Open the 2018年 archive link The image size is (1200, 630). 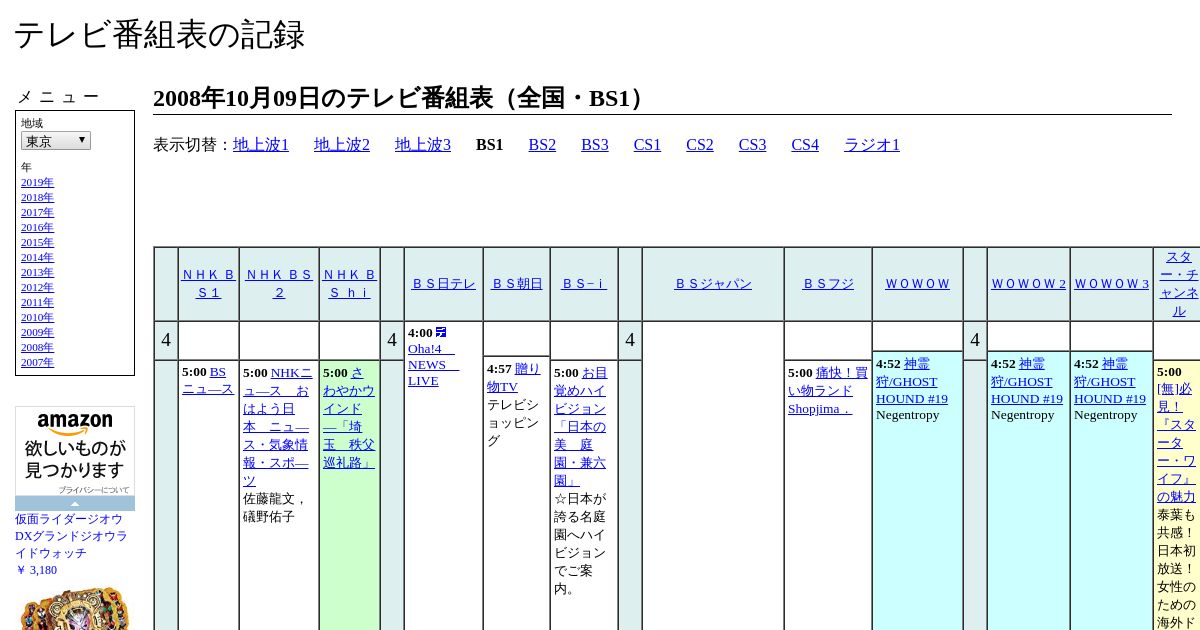point(37,197)
